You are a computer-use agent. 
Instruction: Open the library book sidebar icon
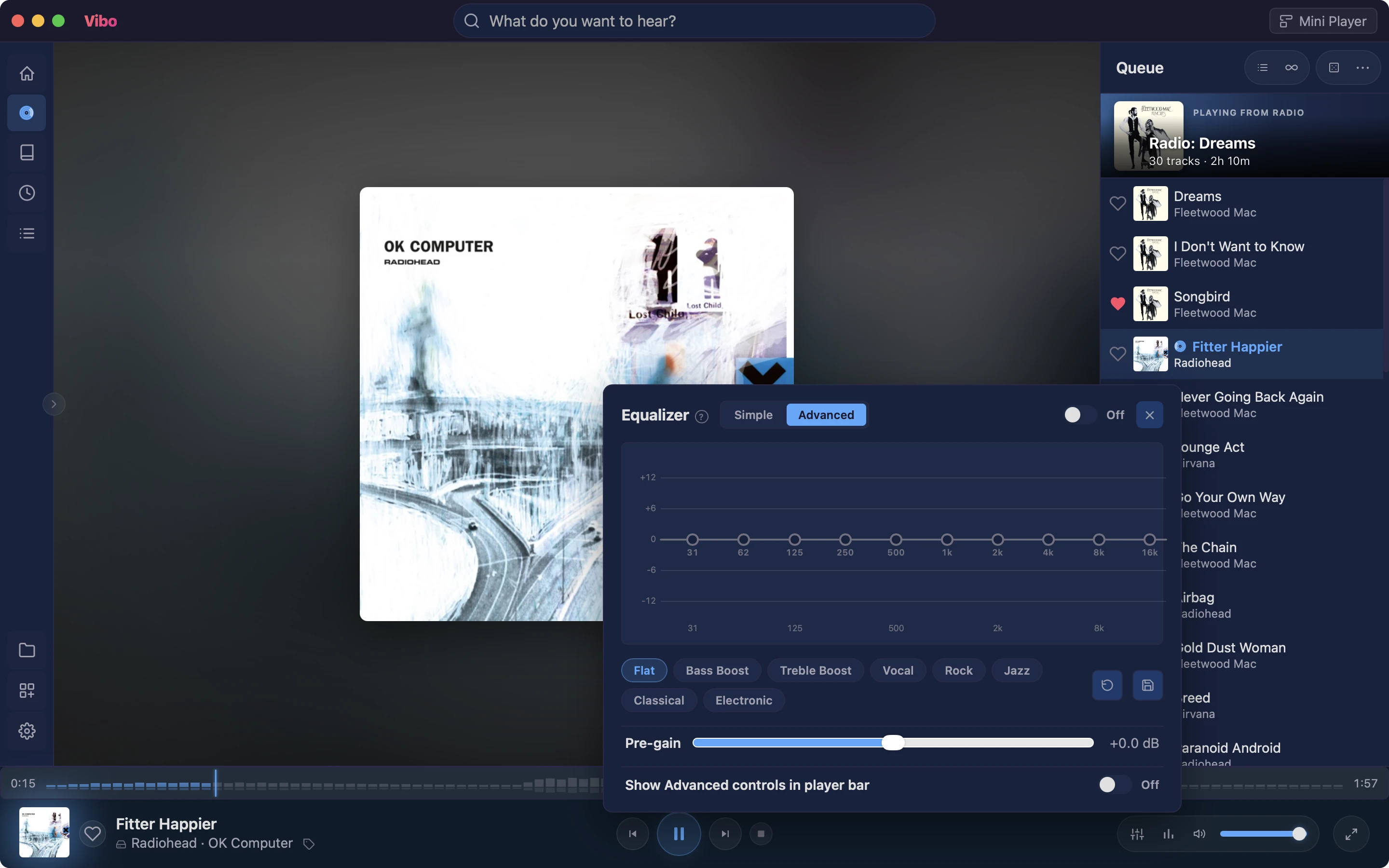pos(27,152)
